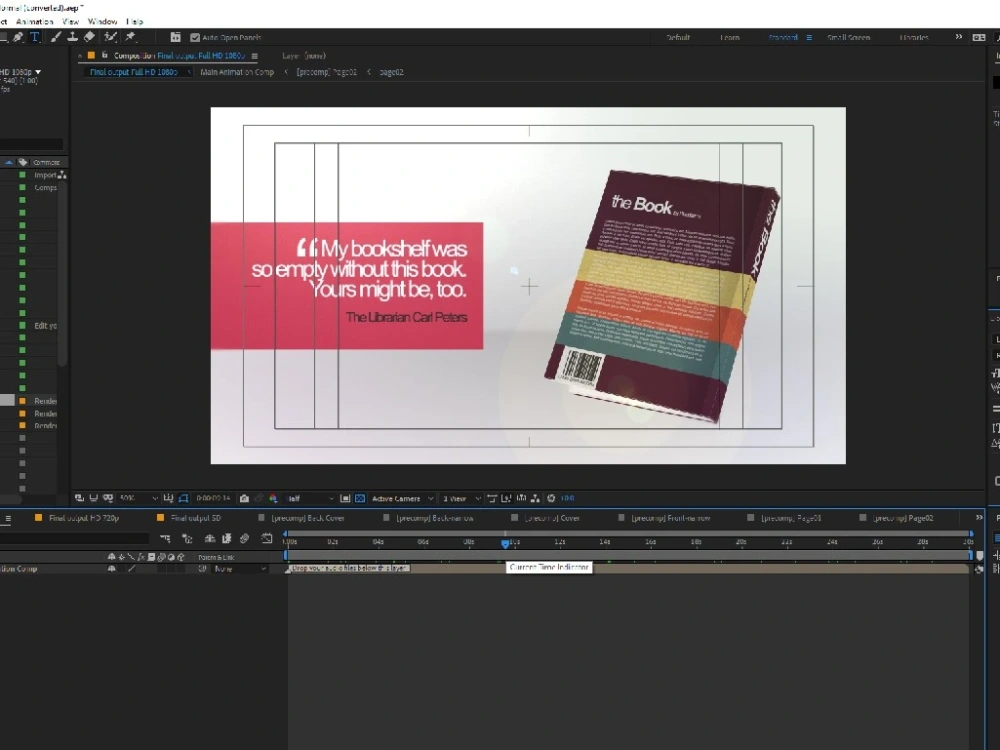
Task: Toggle the quality switch on the Comp layer row
Action: tap(131, 568)
